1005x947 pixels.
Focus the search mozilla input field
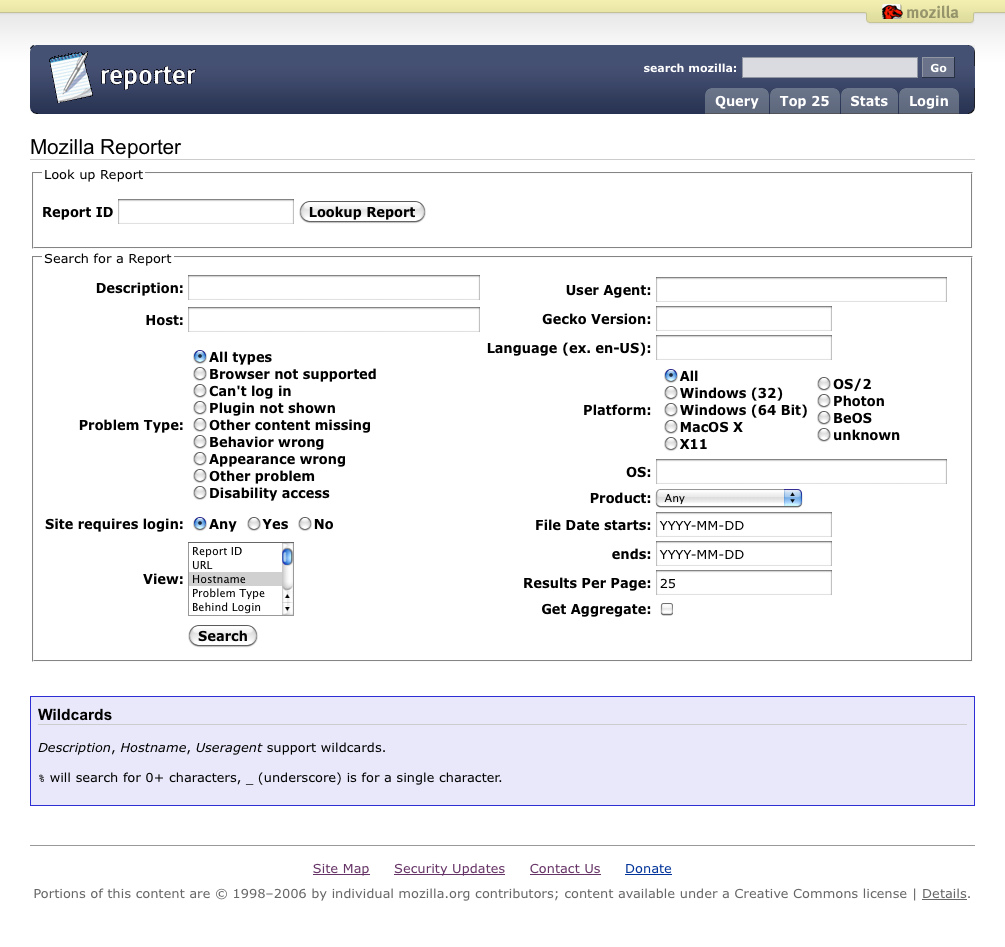click(829, 68)
